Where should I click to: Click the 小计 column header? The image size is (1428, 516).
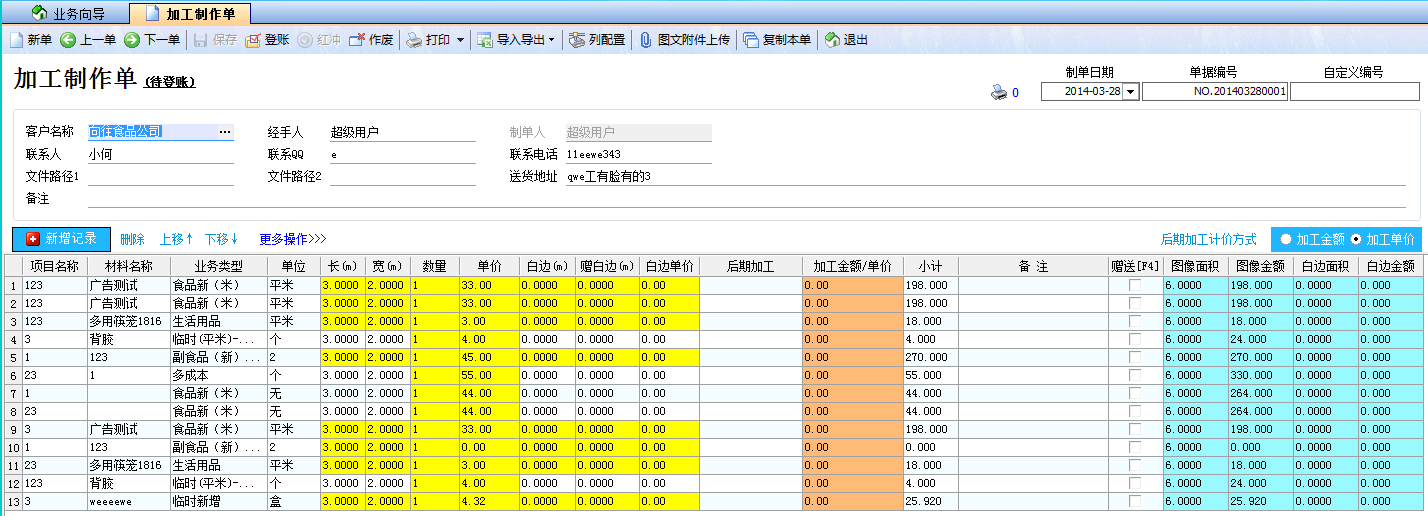930,266
